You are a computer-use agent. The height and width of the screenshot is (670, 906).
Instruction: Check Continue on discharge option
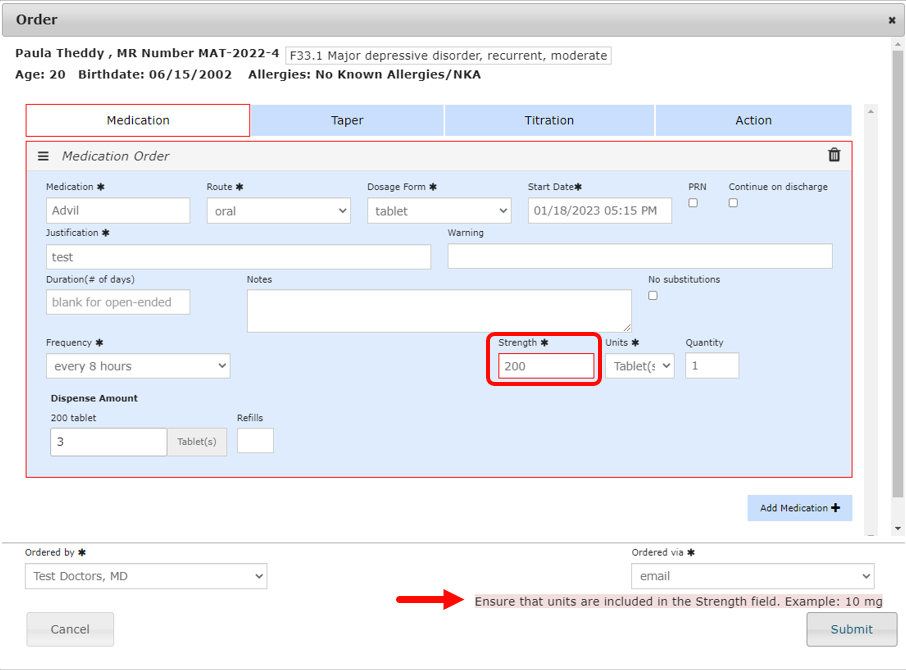[x=733, y=203]
